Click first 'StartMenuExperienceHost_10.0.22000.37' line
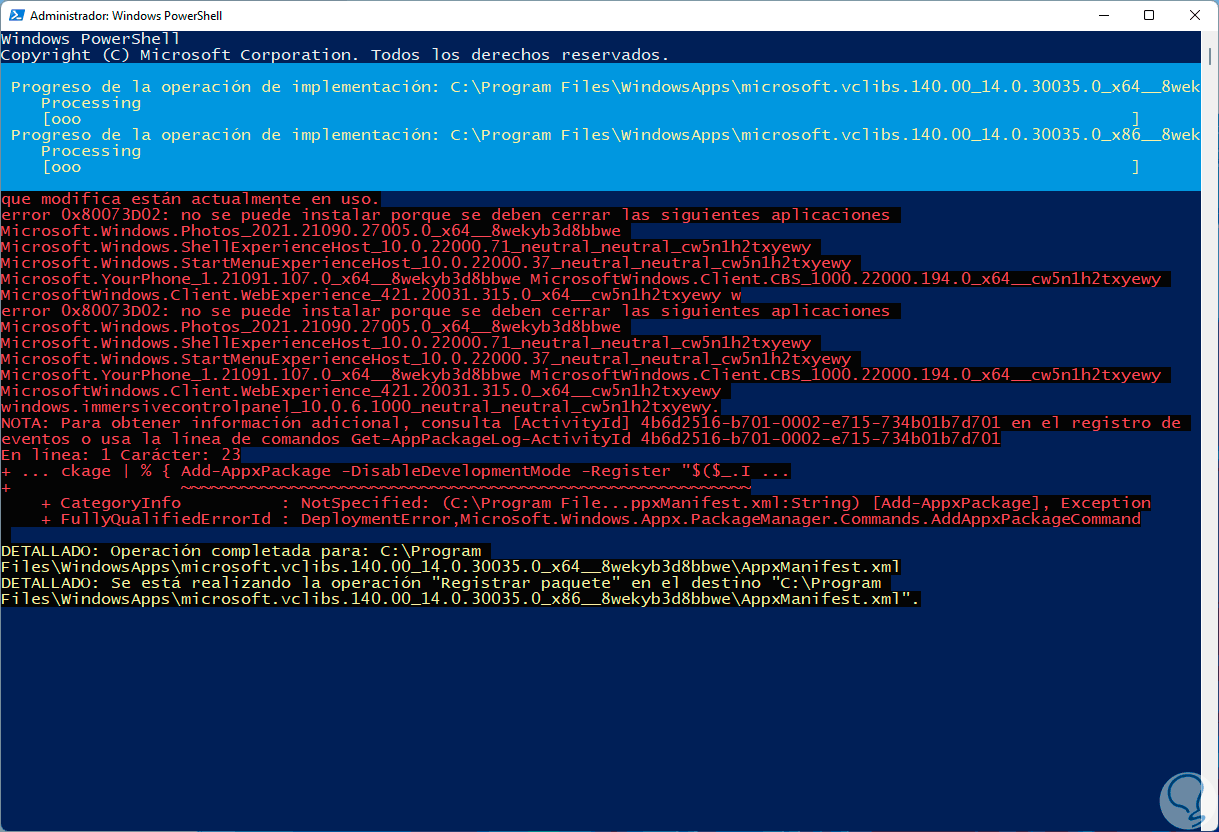 coord(426,263)
